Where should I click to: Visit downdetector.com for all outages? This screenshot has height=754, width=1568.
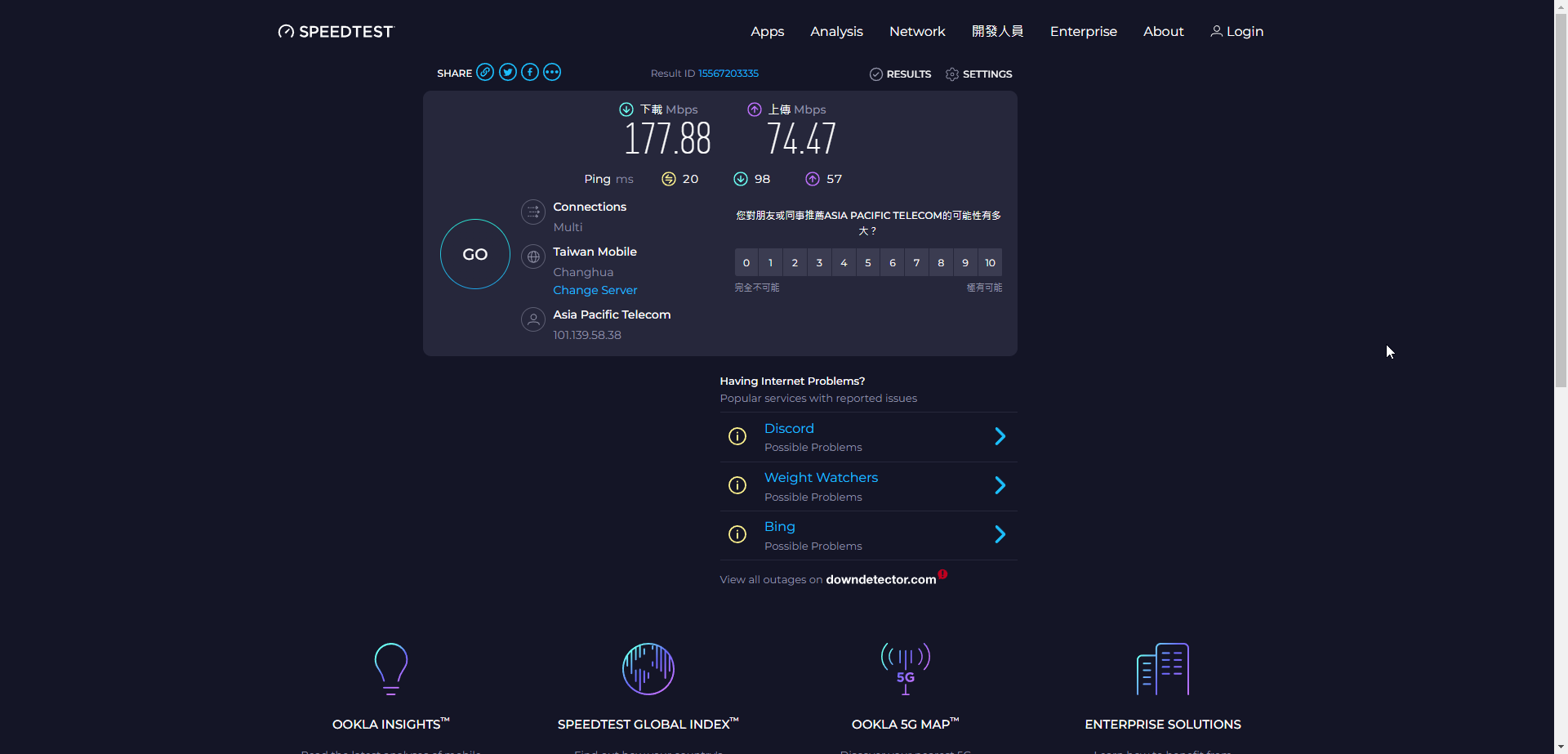(880, 579)
